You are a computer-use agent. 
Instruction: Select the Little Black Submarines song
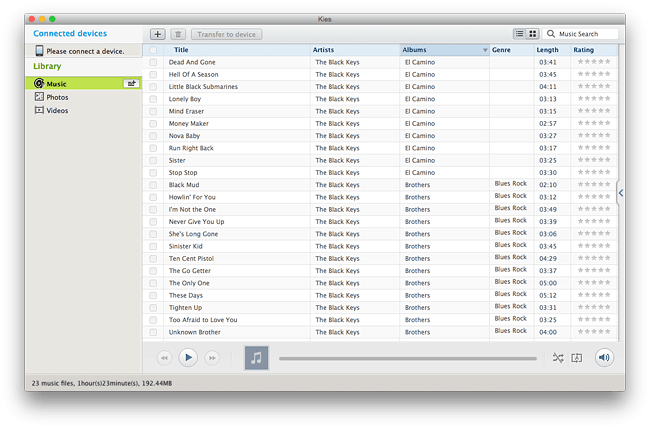pos(203,87)
